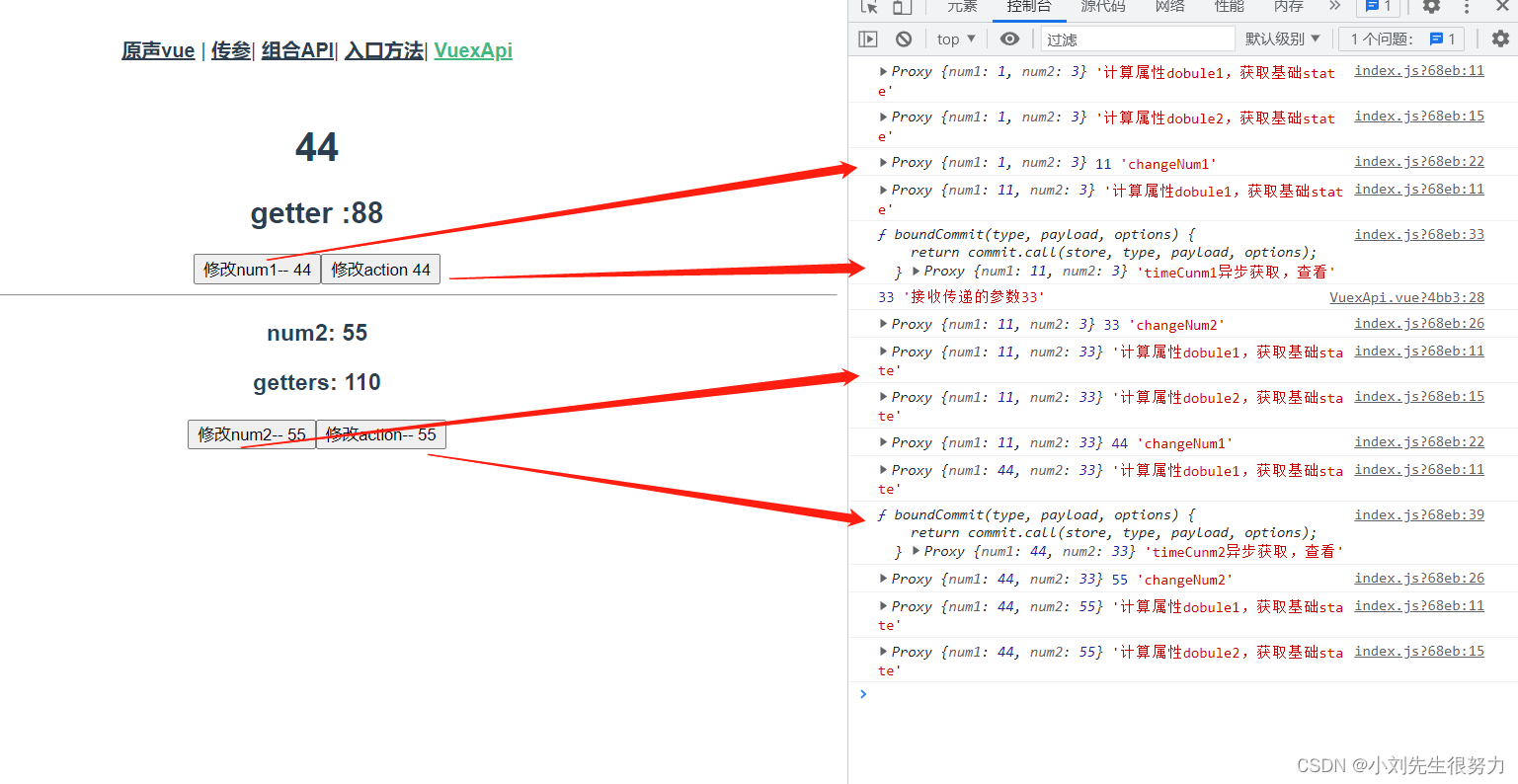Expand Proxy {num1: 1, num2: 3} dobule2 log
The image size is (1518, 784).
click(883, 117)
